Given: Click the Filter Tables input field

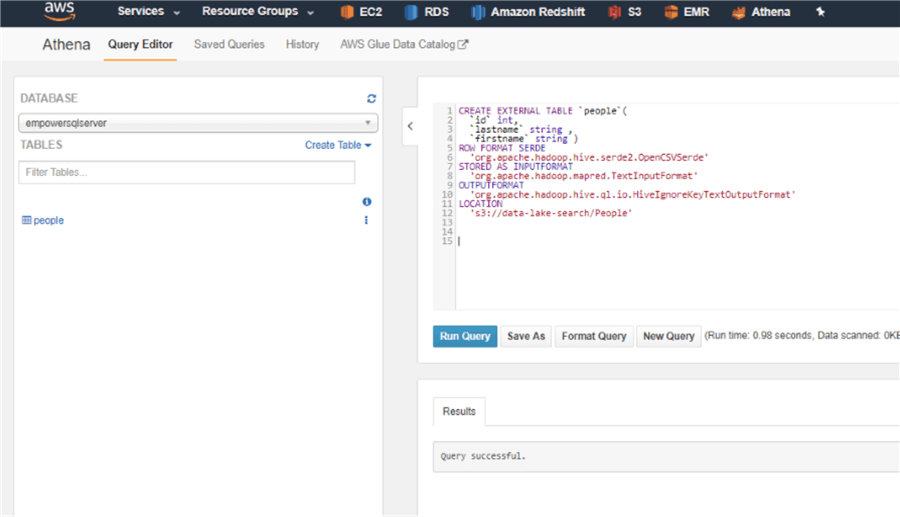Looking at the screenshot, I should (x=187, y=172).
